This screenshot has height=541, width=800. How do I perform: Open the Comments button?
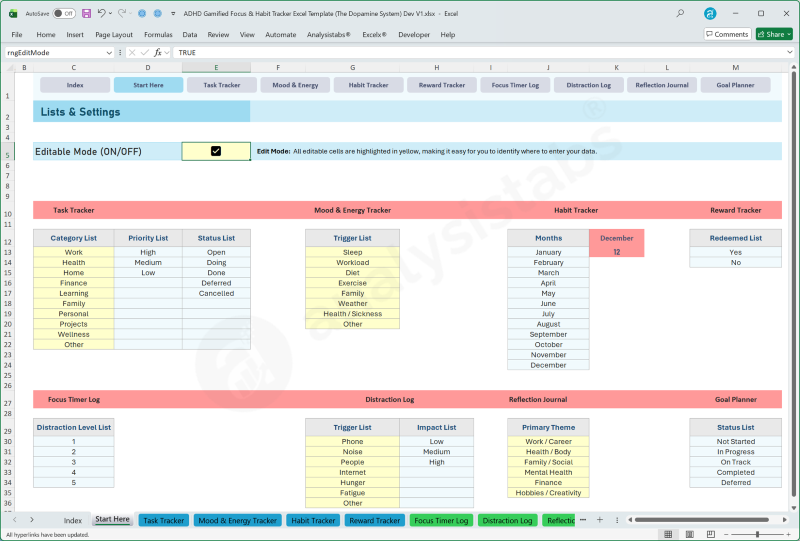coord(727,34)
